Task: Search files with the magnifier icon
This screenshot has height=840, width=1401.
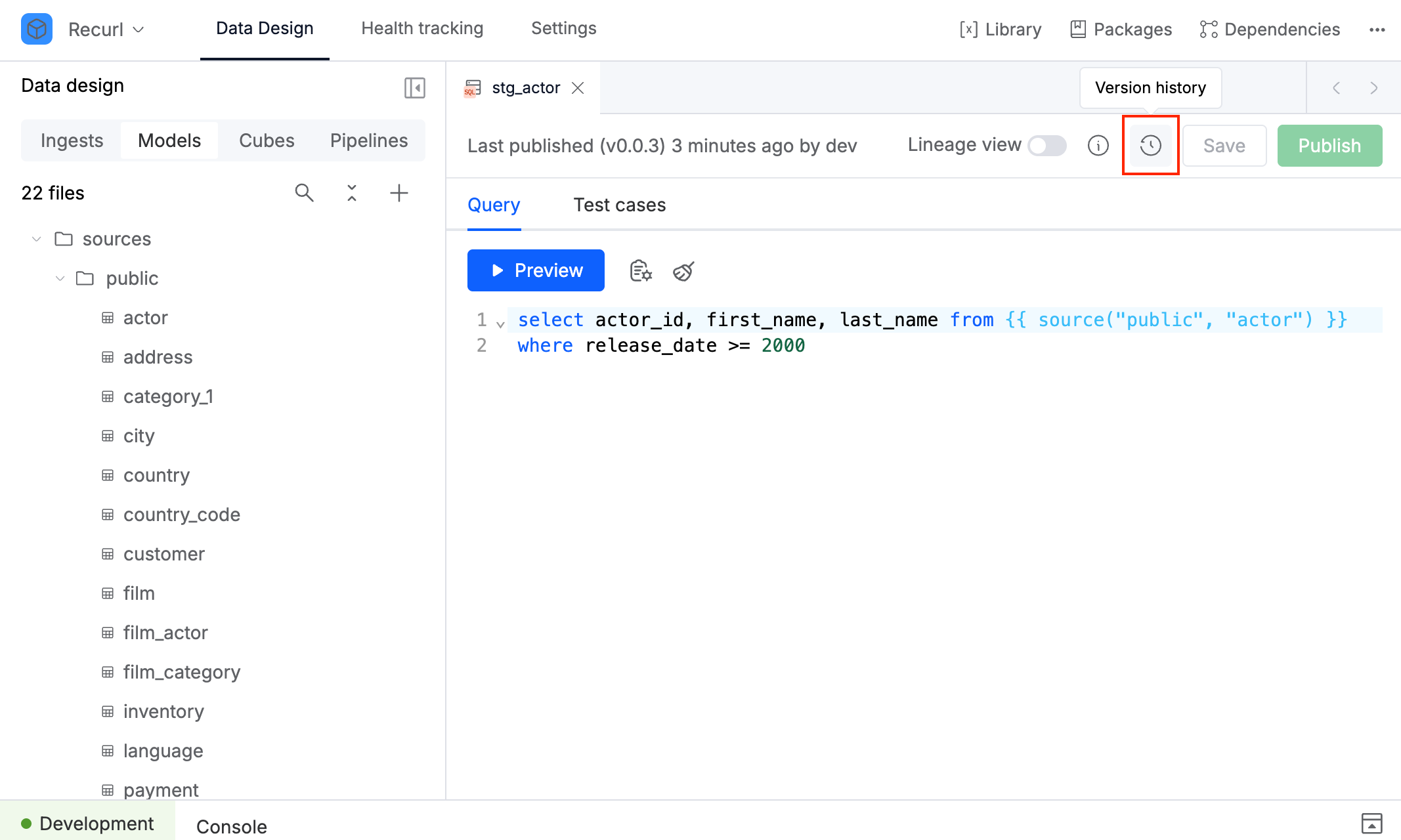Action: (x=304, y=193)
